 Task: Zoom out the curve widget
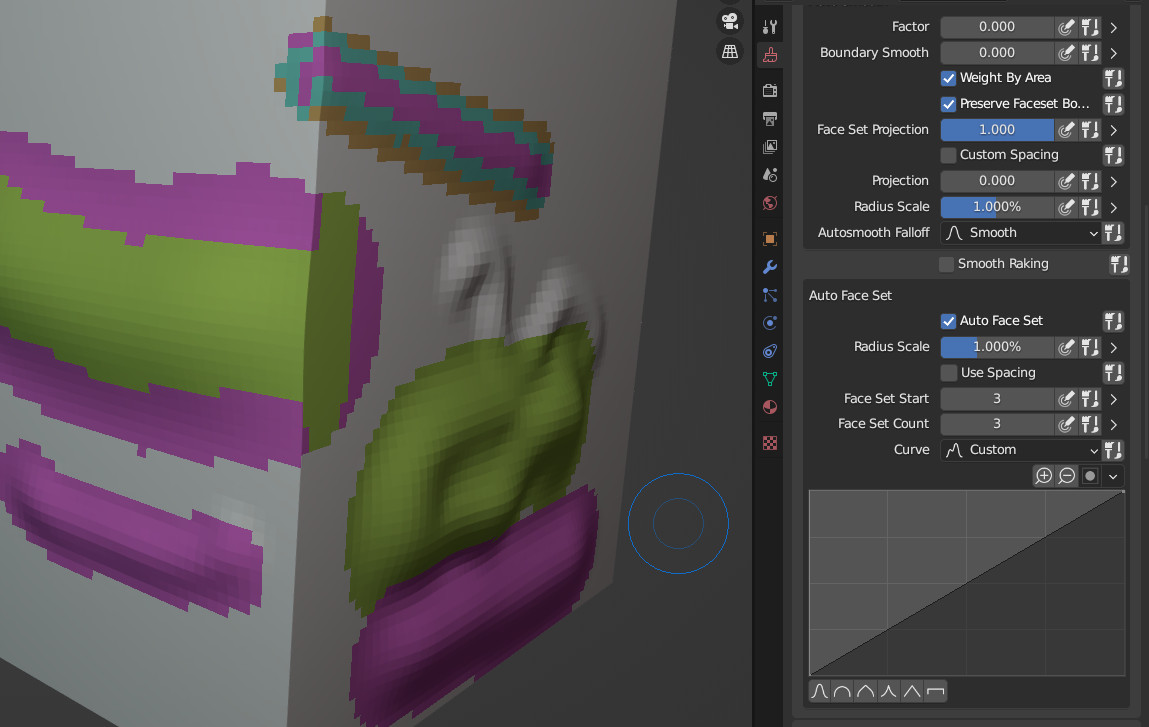coord(1067,476)
